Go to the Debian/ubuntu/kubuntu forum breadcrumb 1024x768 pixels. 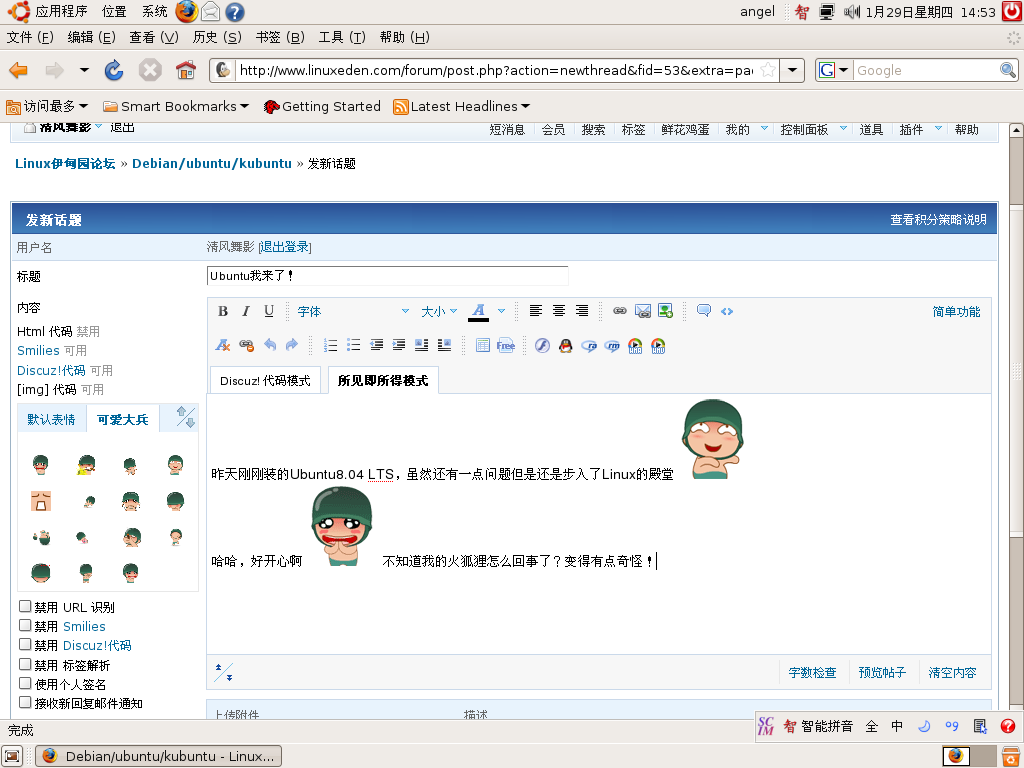point(212,163)
